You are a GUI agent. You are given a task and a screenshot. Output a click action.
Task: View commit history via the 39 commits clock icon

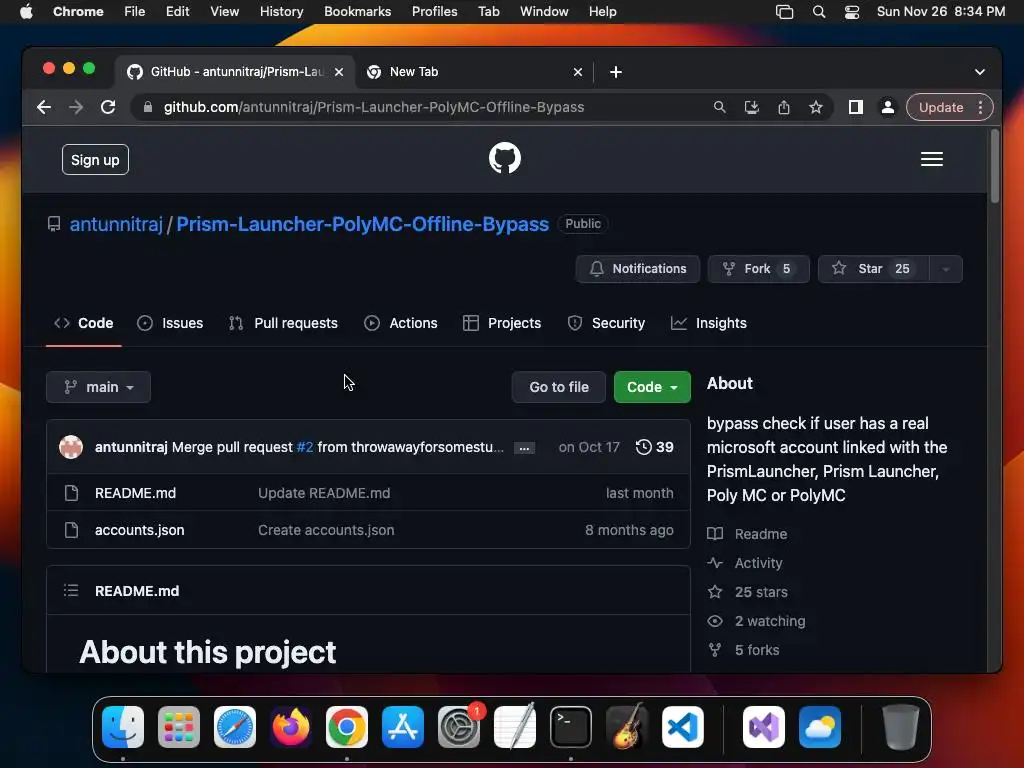[x=654, y=447]
